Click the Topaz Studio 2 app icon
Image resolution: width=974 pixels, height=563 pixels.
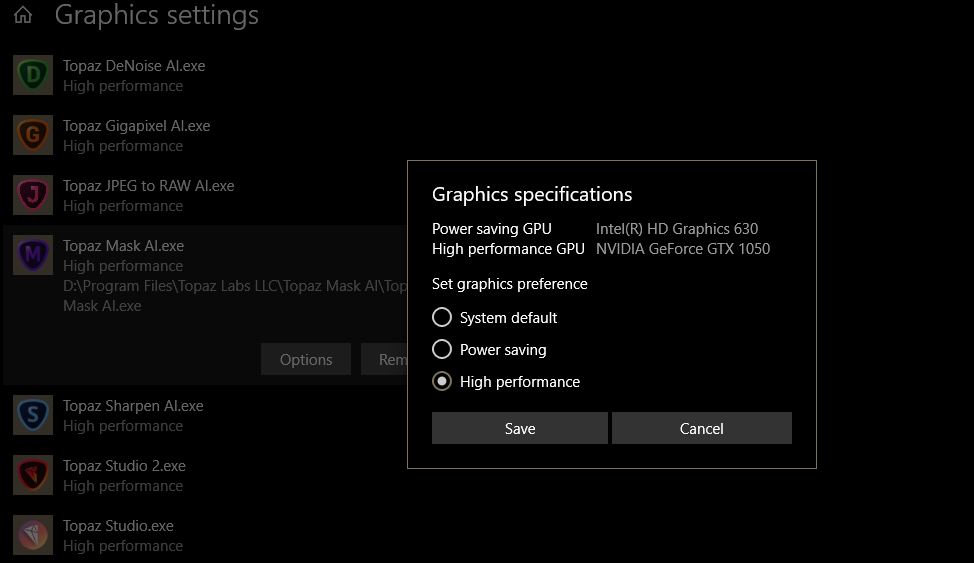pyautogui.click(x=33, y=475)
